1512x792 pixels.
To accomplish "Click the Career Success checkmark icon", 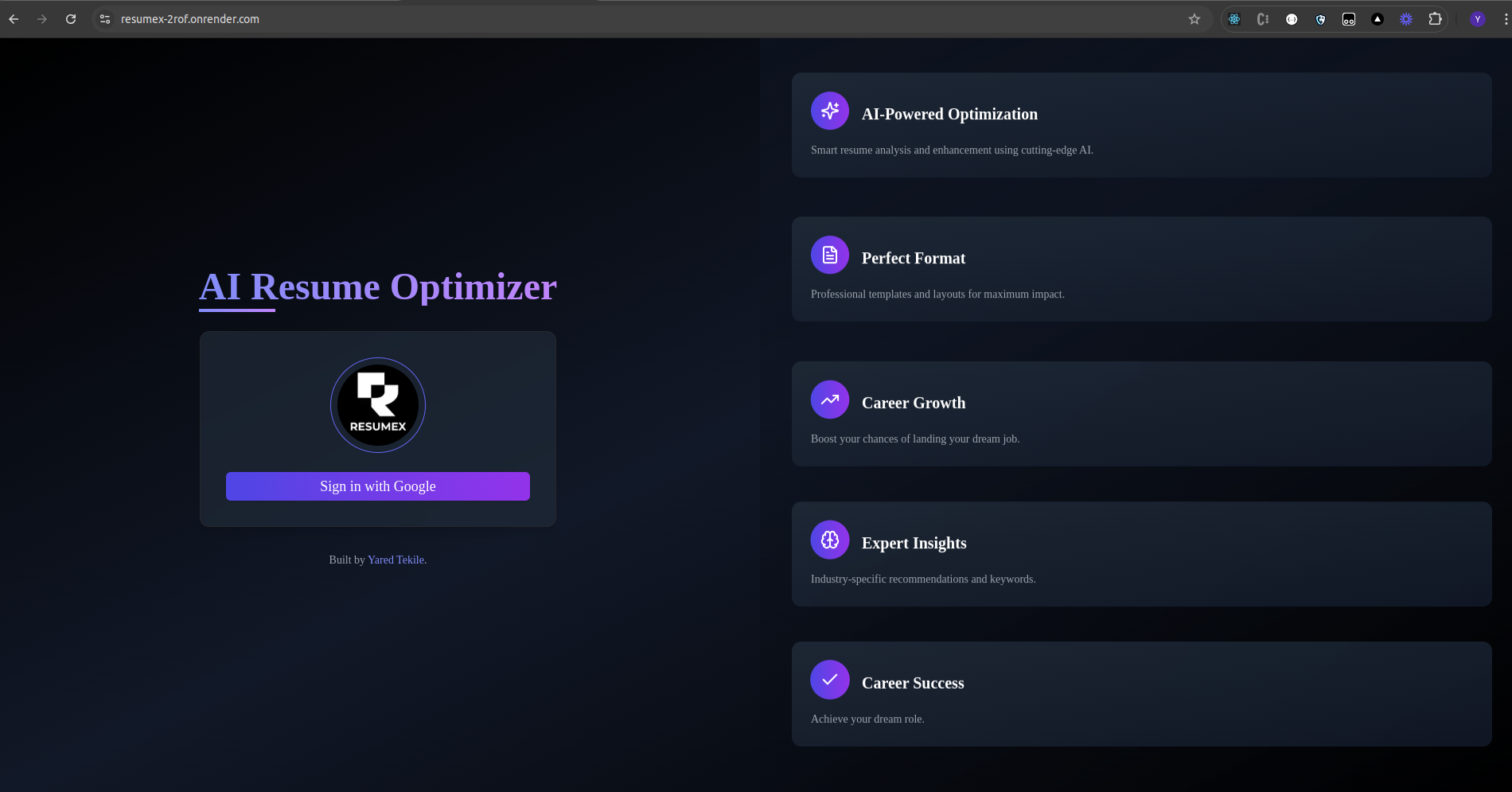I will tap(830, 679).
